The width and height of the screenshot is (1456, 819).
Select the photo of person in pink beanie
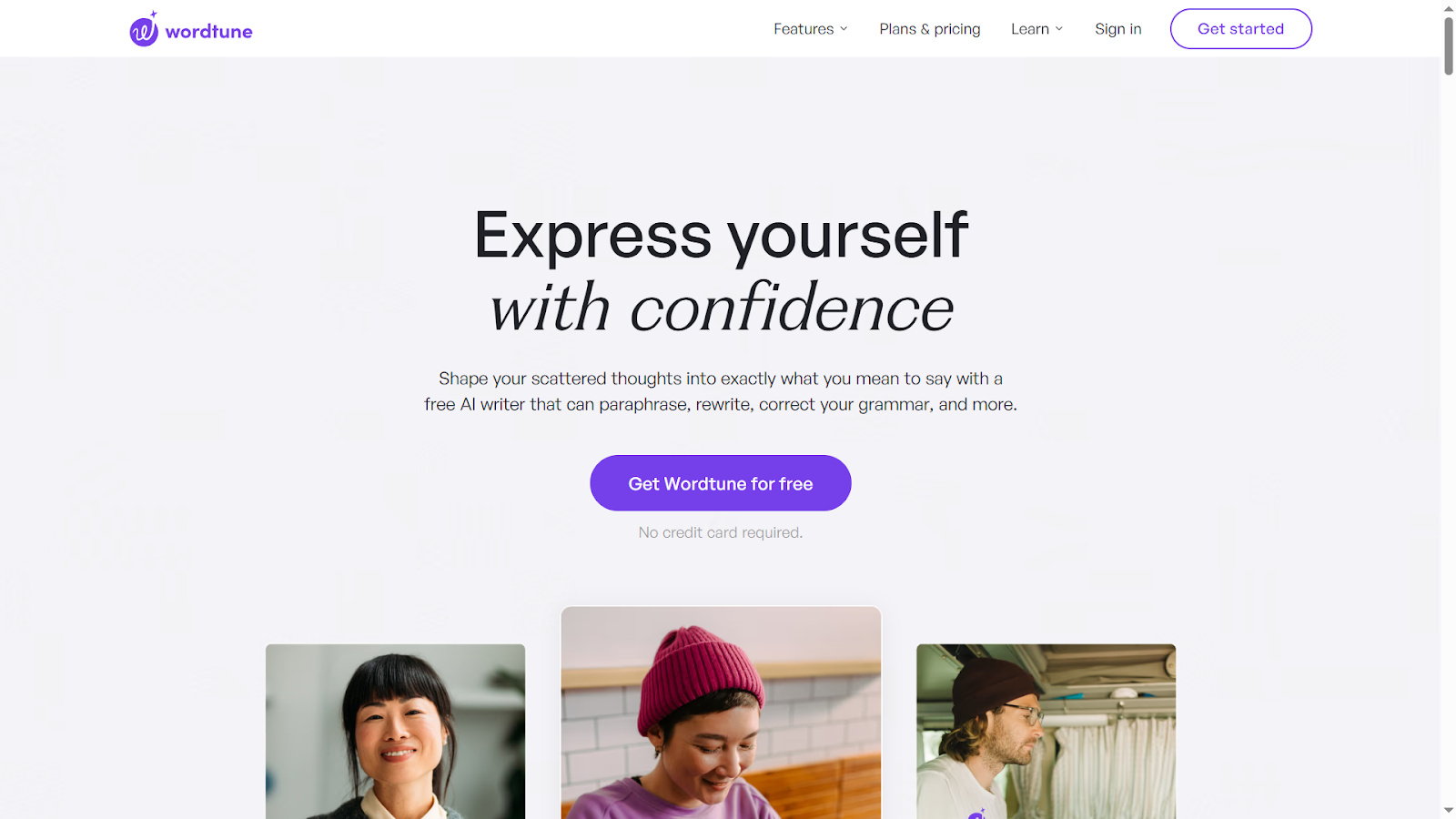721,713
